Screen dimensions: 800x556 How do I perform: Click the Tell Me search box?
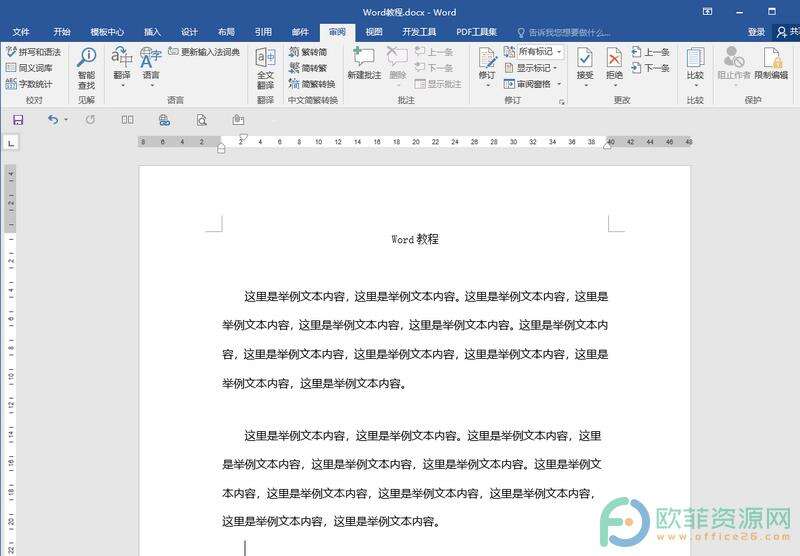564,33
